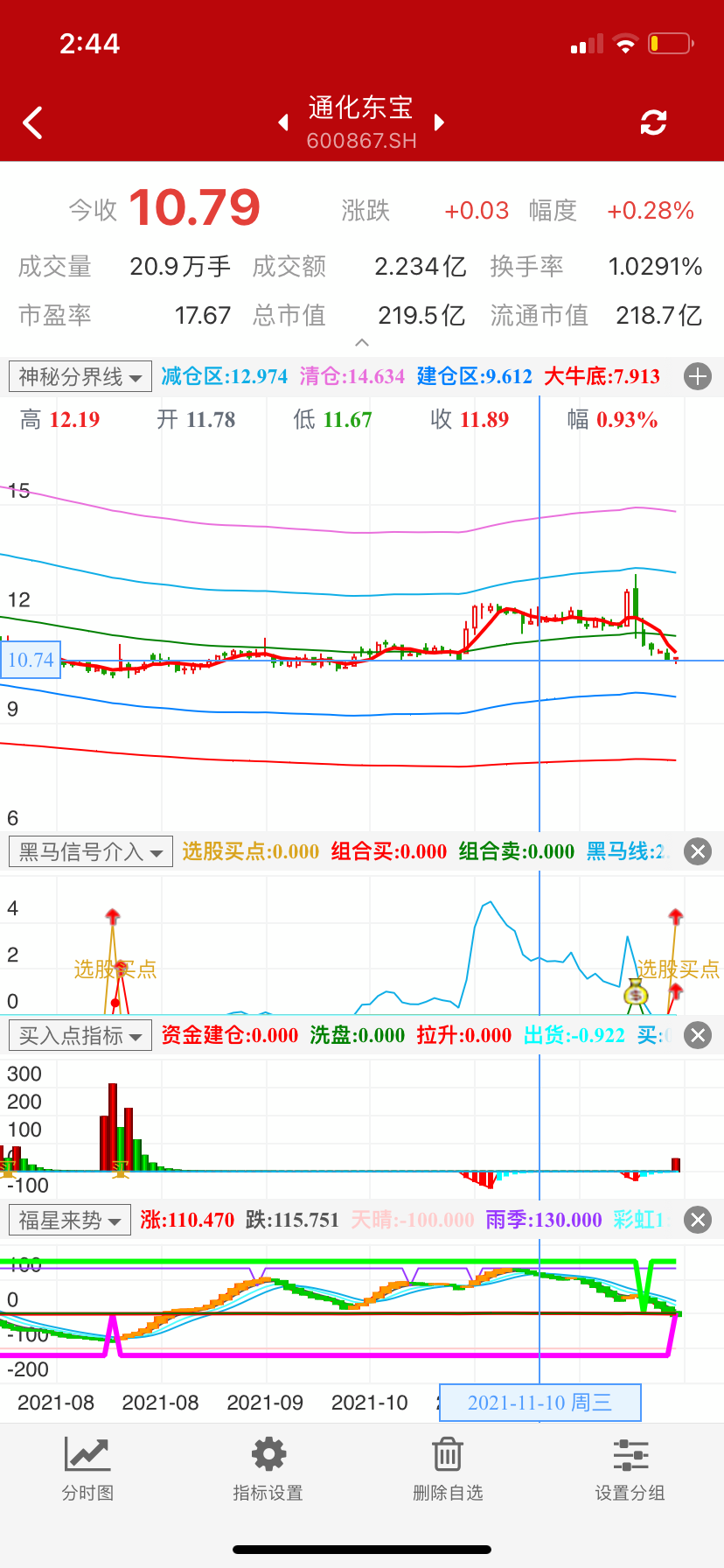
Task: Tap the battery status indicator
Action: tap(671, 43)
